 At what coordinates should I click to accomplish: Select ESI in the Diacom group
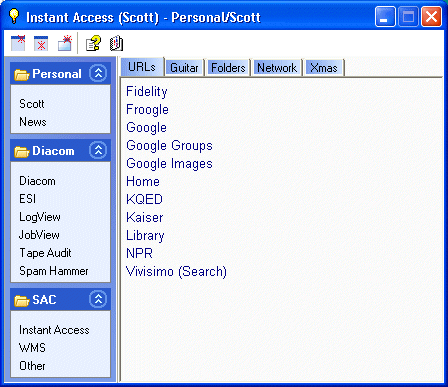27,199
